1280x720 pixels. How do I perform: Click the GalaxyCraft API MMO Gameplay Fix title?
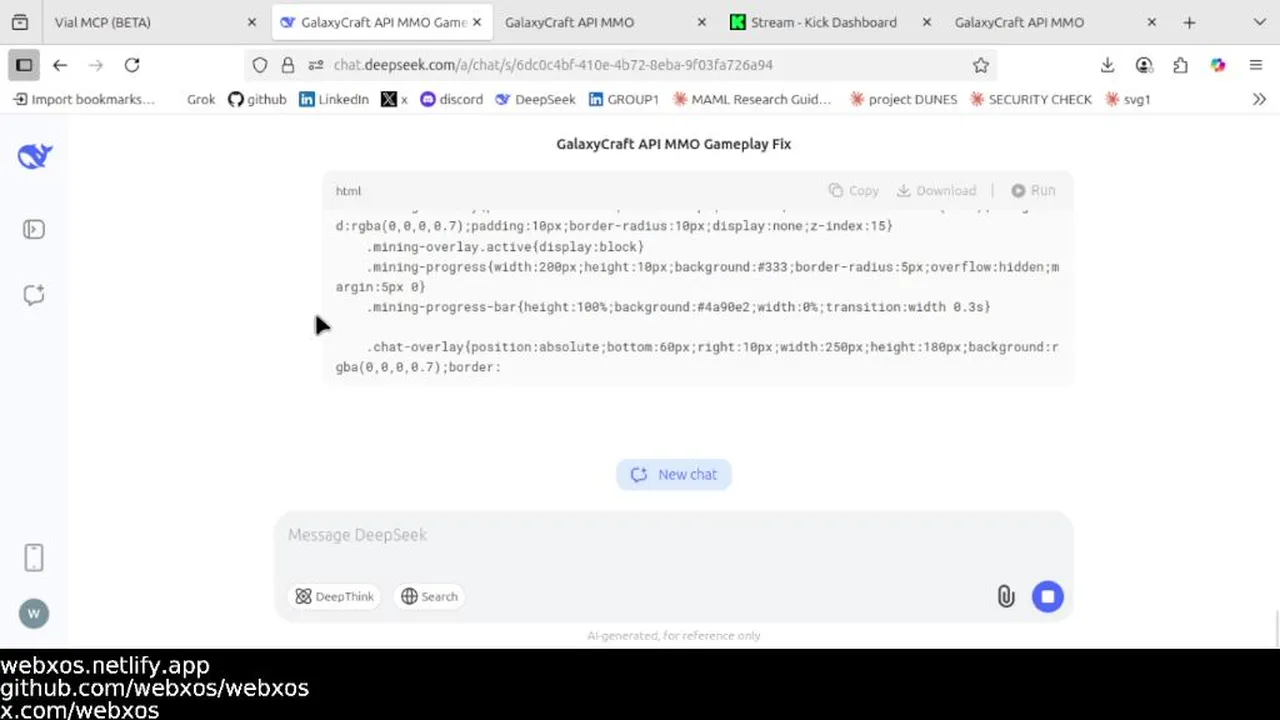673,144
